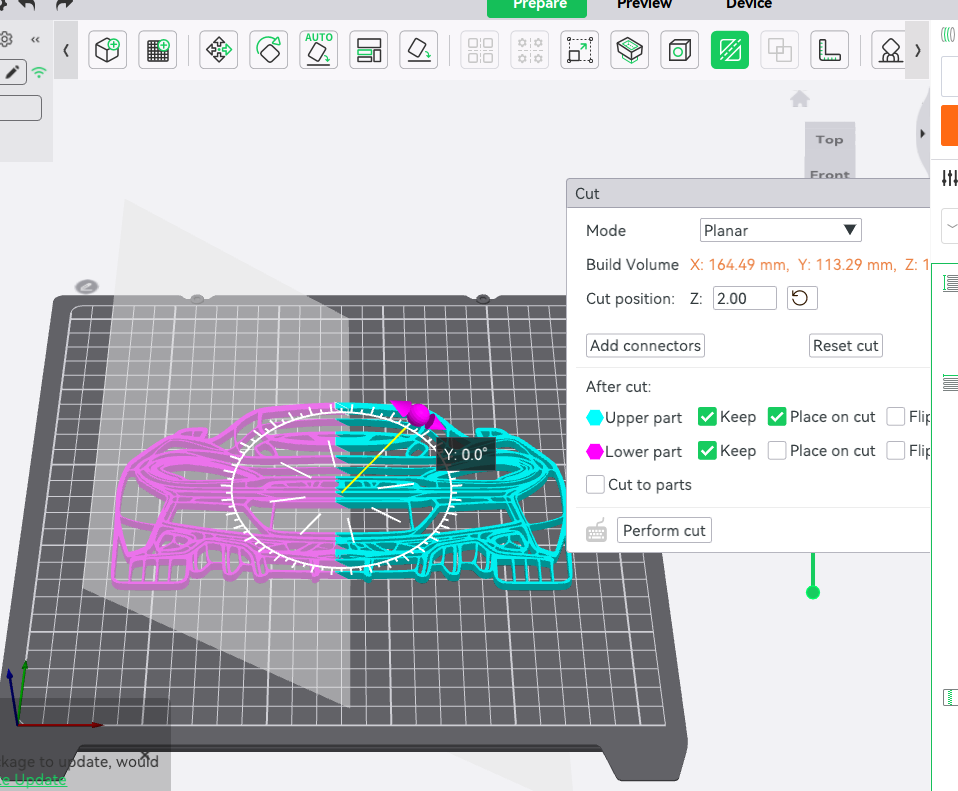Switch to the Preview tab
Image resolution: width=958 pixels, height=791 pixels.
[x=644, y=5]
